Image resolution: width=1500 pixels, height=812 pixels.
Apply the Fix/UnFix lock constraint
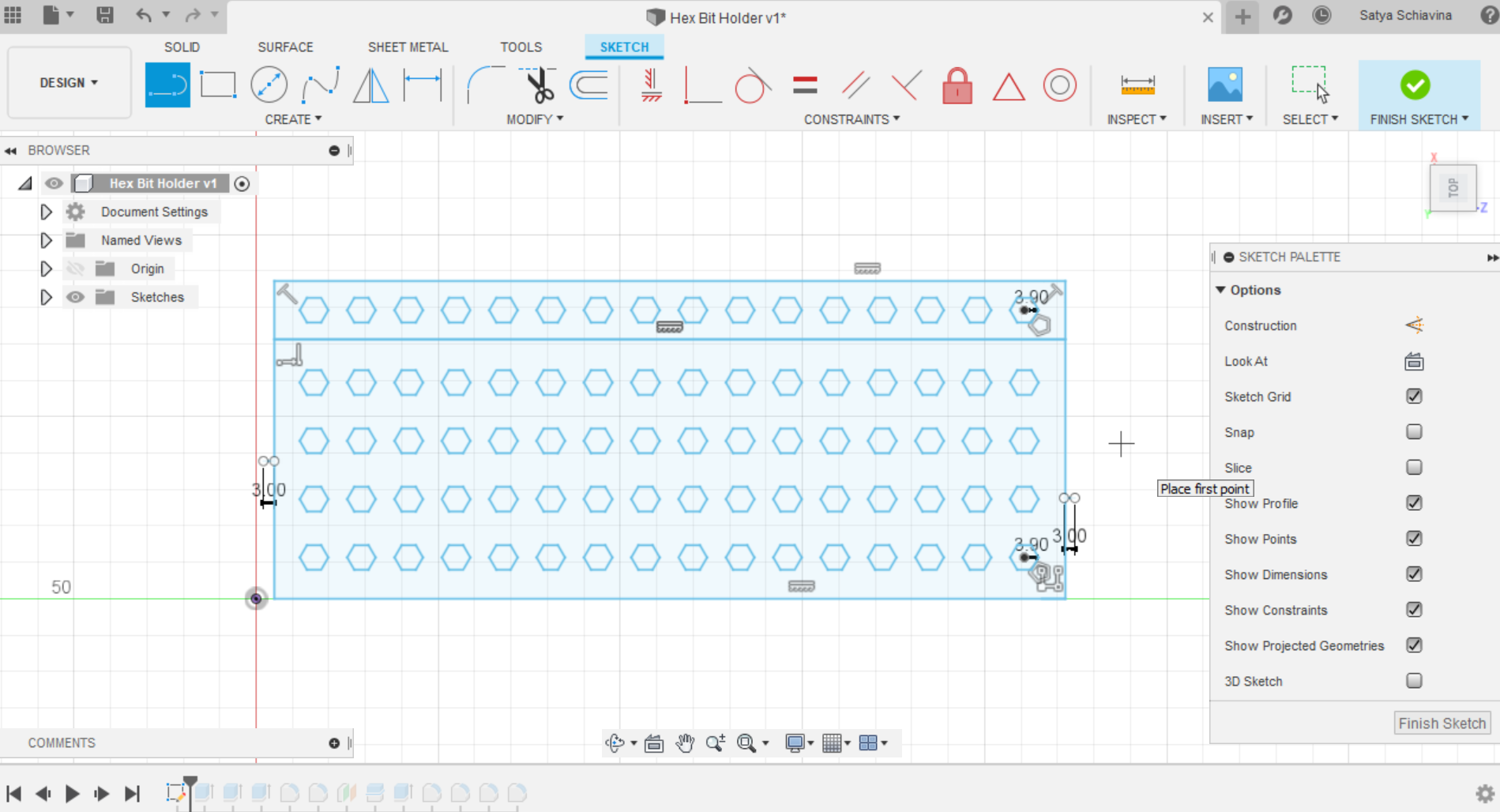click(x=957, y=85)
